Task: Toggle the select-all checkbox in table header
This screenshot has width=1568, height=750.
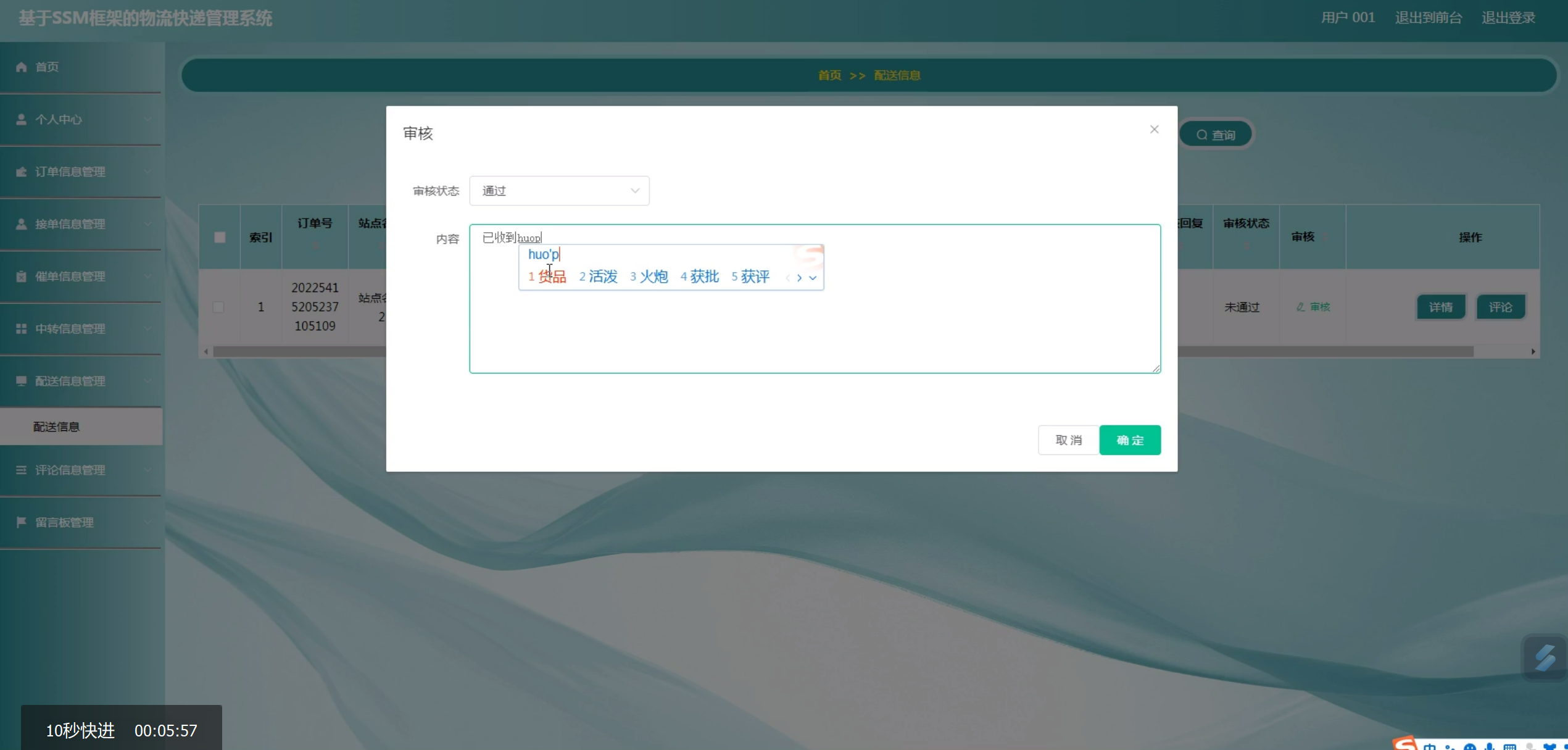Action: tap(220, 238)
